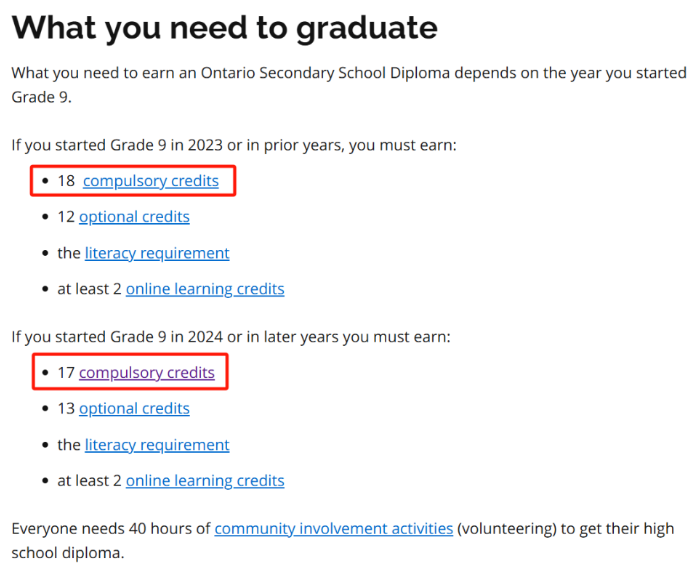Image resolution: width=695 pixels, height=566 pixels.
Task: Open the 12 optional credits link
Action: (134, 217)
